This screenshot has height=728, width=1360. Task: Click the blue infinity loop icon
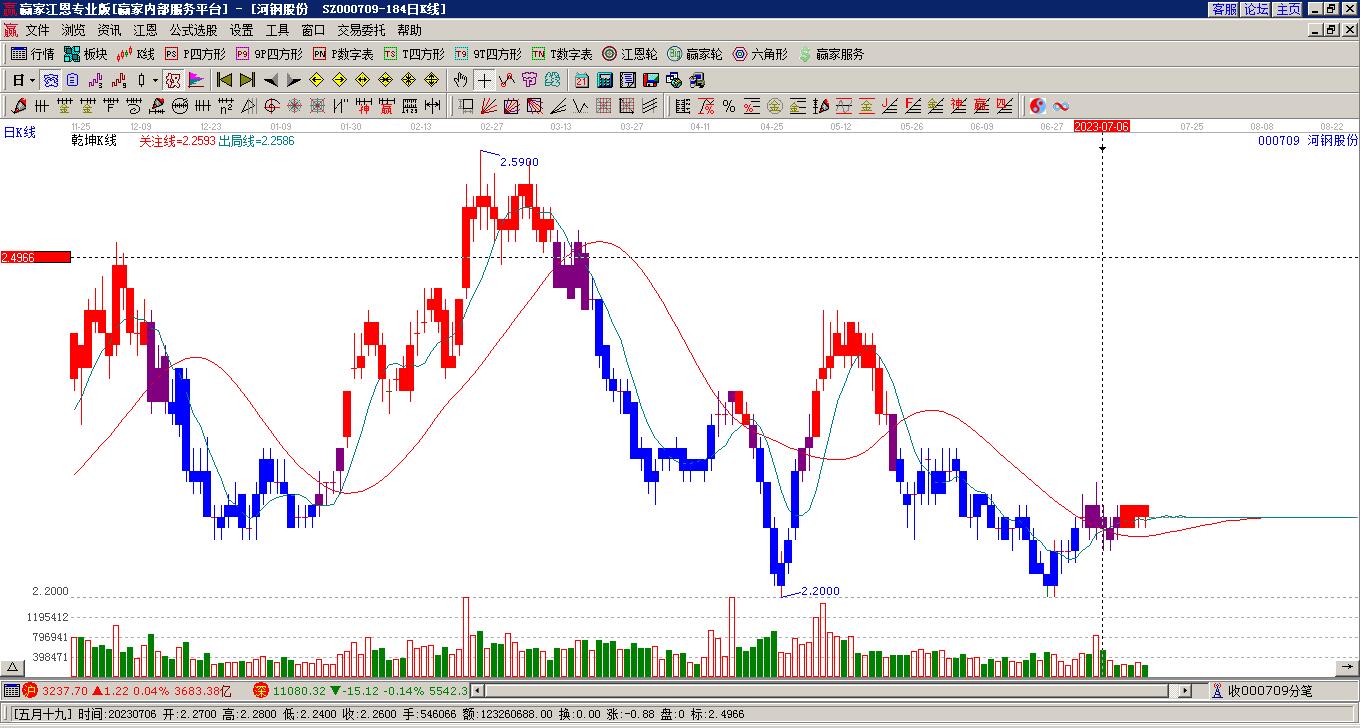pyautogui.click(x=1061, y=106)
